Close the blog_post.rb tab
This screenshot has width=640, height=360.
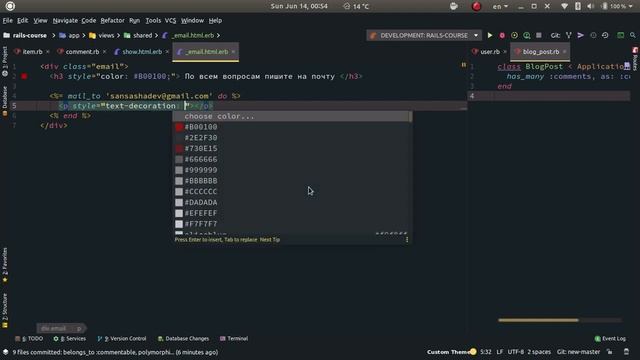click(564, 52)
